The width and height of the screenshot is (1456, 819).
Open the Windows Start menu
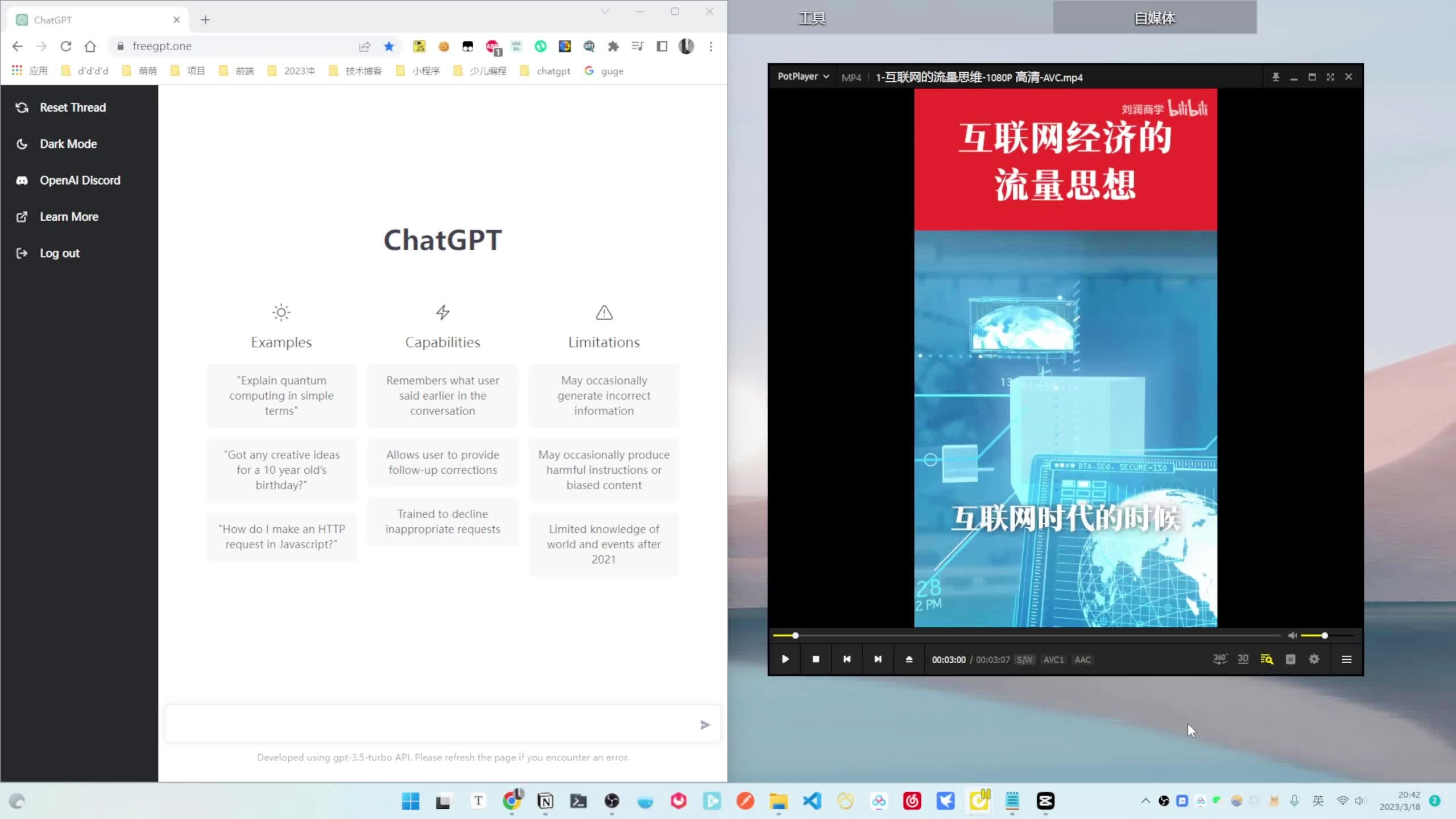tap(410, 801)
